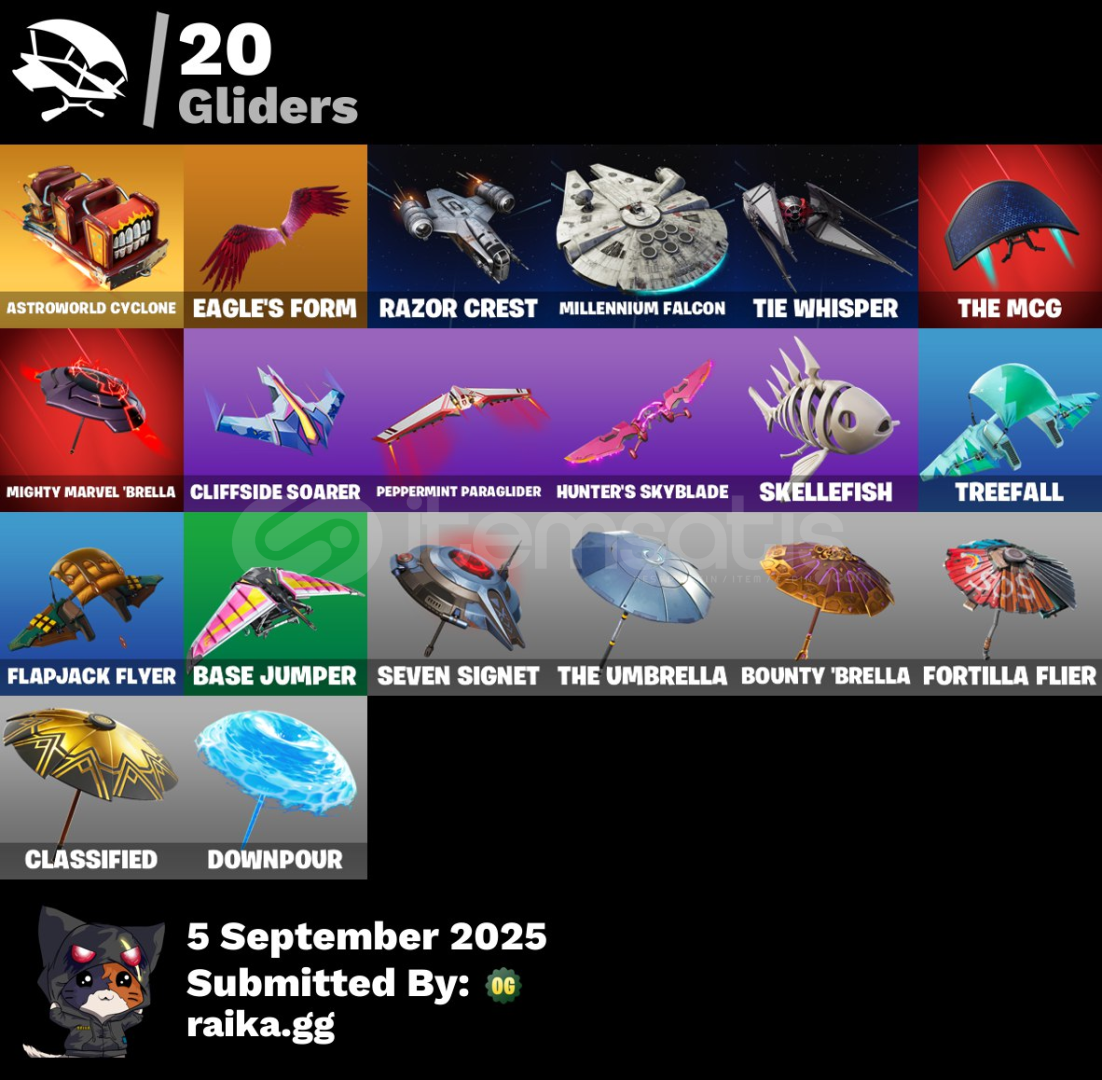Click the glider icon beside 20 Gliders
The width and height of the screenshot is (1102, 1080).
pos(70,69)
